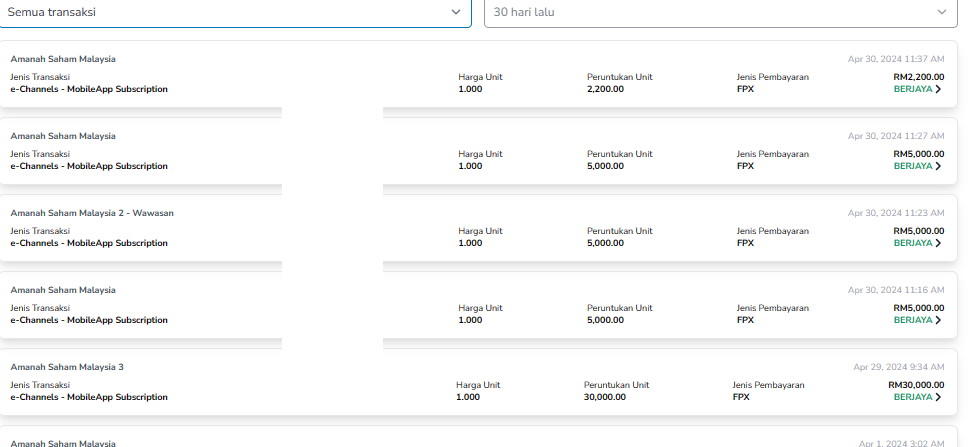This screenshot has width=977, height=447.
Task: Open details arrow for RM30,000.00 transaction
Action: coord(938,397)
